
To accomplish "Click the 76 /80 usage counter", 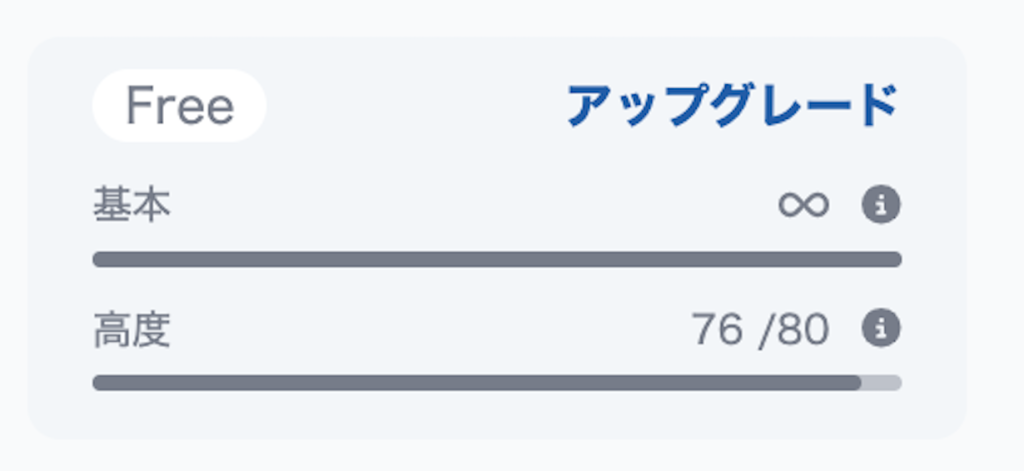I will [x=760, y=329].
